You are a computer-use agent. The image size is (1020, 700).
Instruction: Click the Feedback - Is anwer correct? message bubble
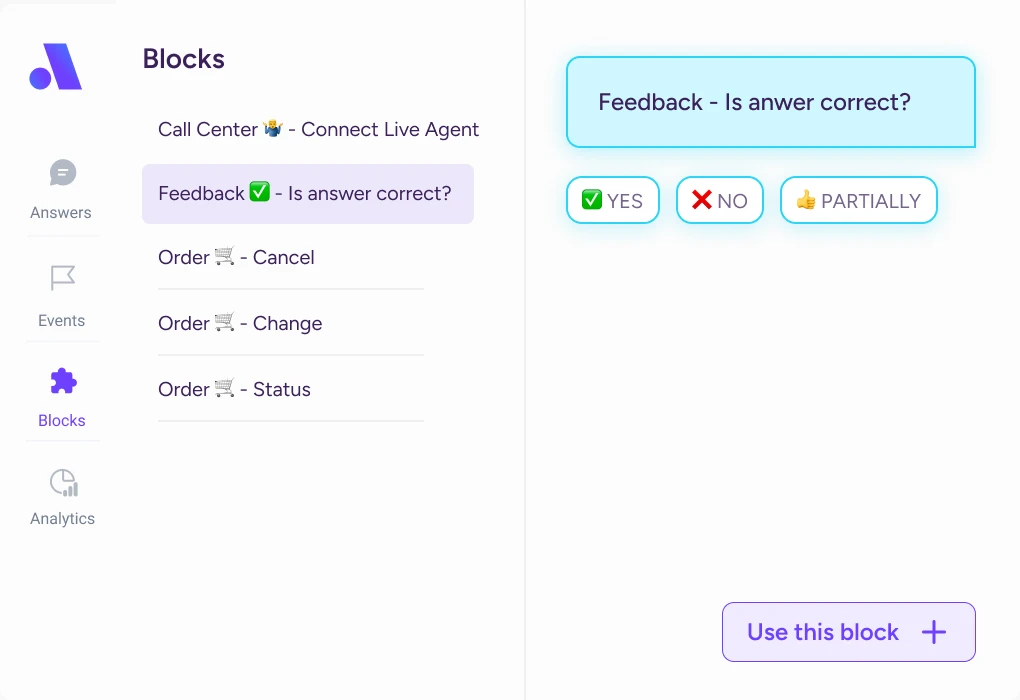click(771, 102)
